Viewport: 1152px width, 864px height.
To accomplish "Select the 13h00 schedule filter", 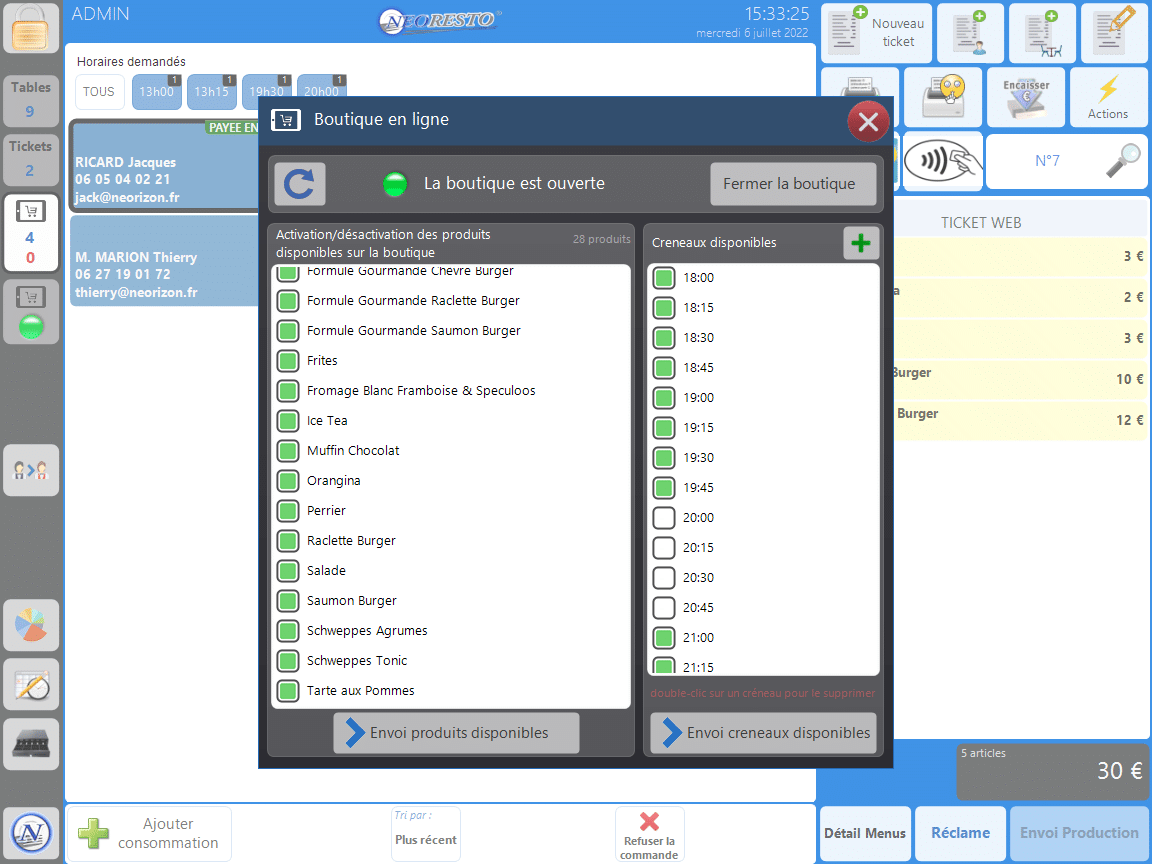I will coord(156,91).
